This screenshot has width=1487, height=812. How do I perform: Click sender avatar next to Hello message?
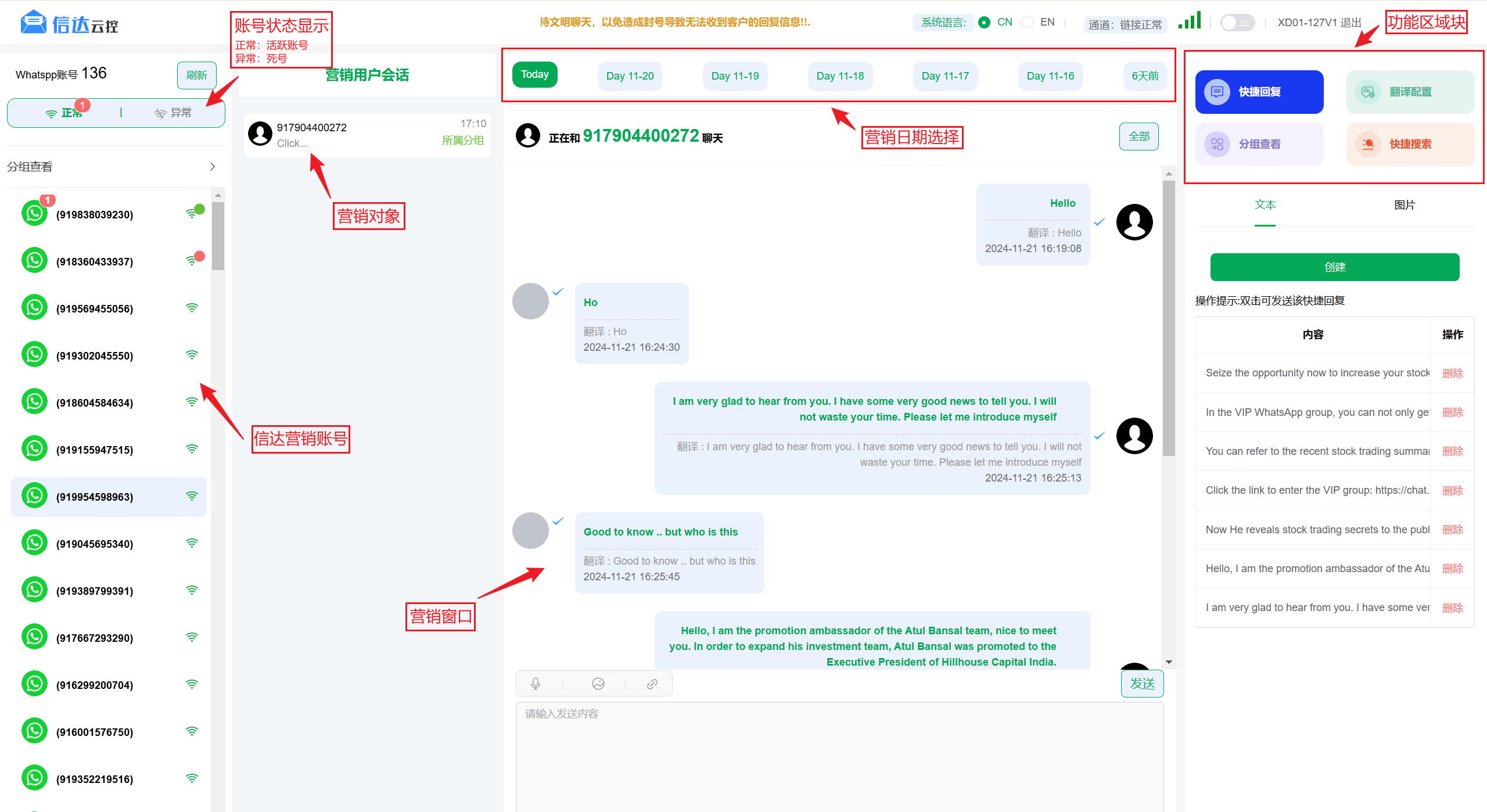pos(1134,222)
